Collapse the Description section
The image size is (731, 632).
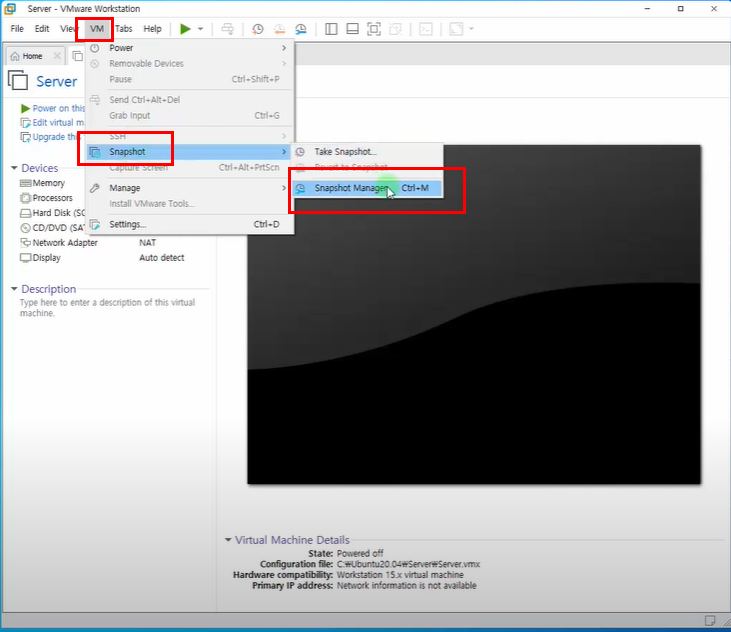point(14,289)
